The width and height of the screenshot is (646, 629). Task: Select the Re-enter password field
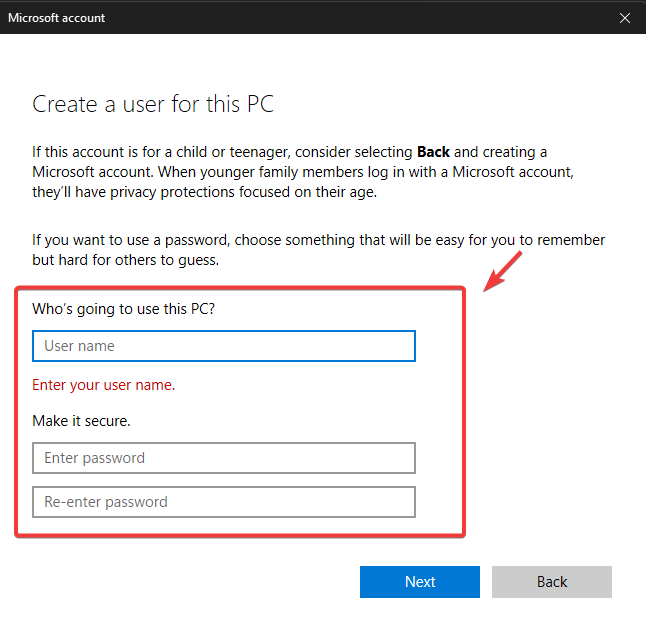pyautogui.click(x=224, y=502)
